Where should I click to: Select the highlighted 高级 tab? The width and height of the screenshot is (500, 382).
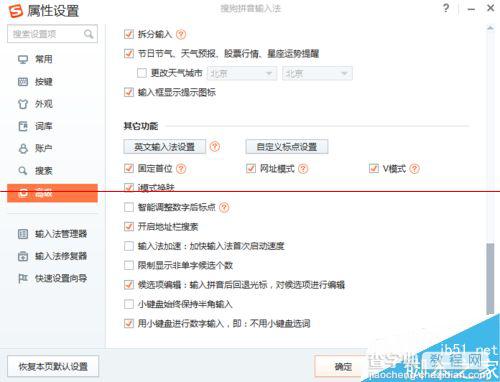pyautogui.click(x=52, y=193)
